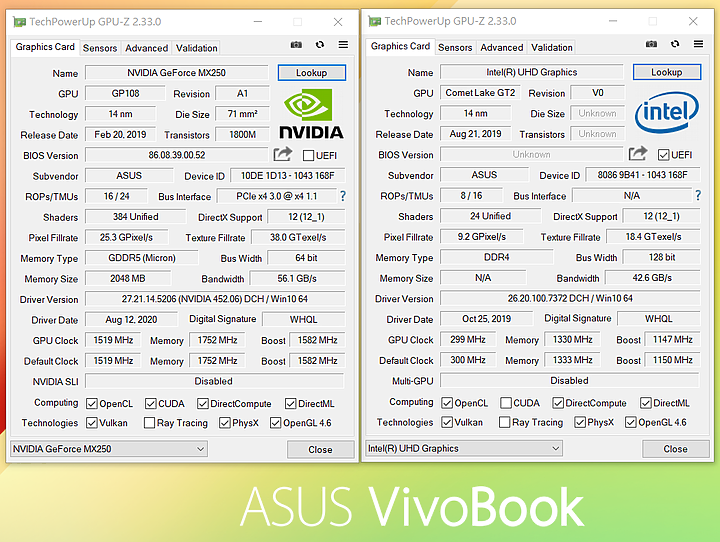Open the hamburger menu in the NVIDIA window
The image size is (720, 542).
(343, 45)
